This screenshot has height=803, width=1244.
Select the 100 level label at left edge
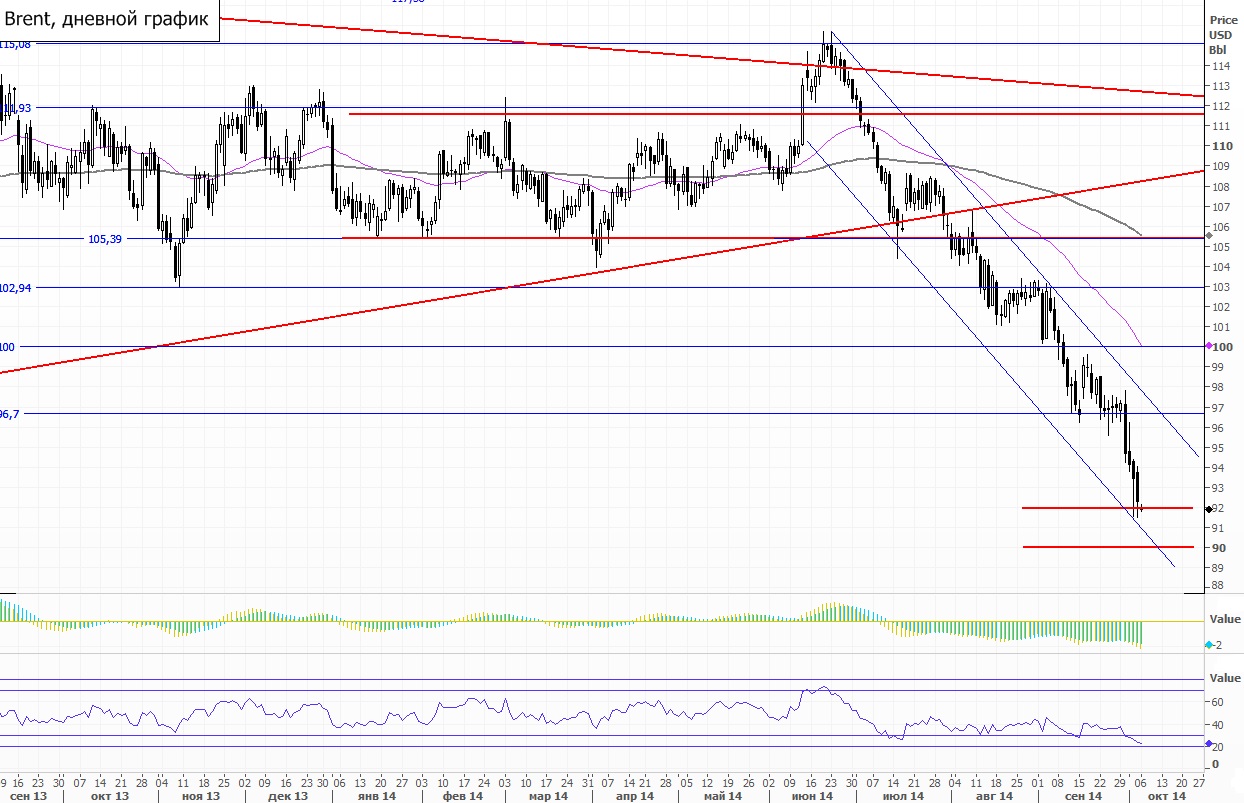coord(8,346)
